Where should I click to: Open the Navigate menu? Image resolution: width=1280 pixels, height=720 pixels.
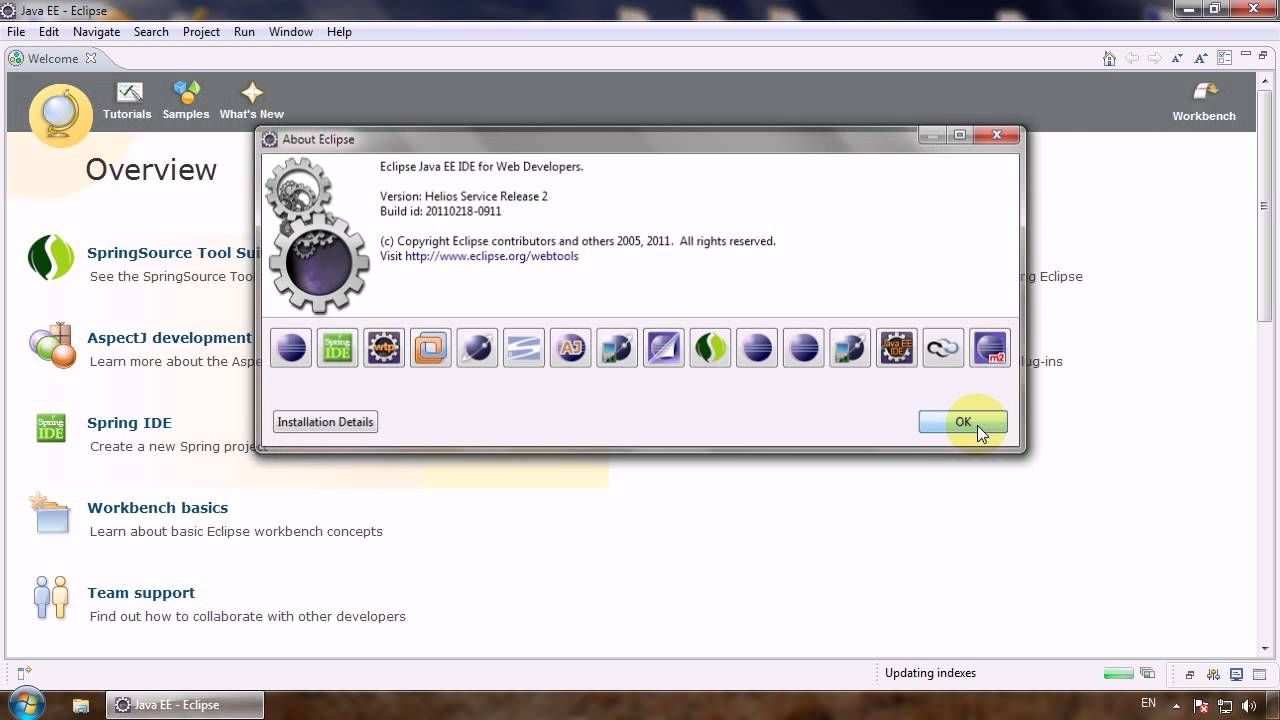pyautogui.click(x=96, y=32)
